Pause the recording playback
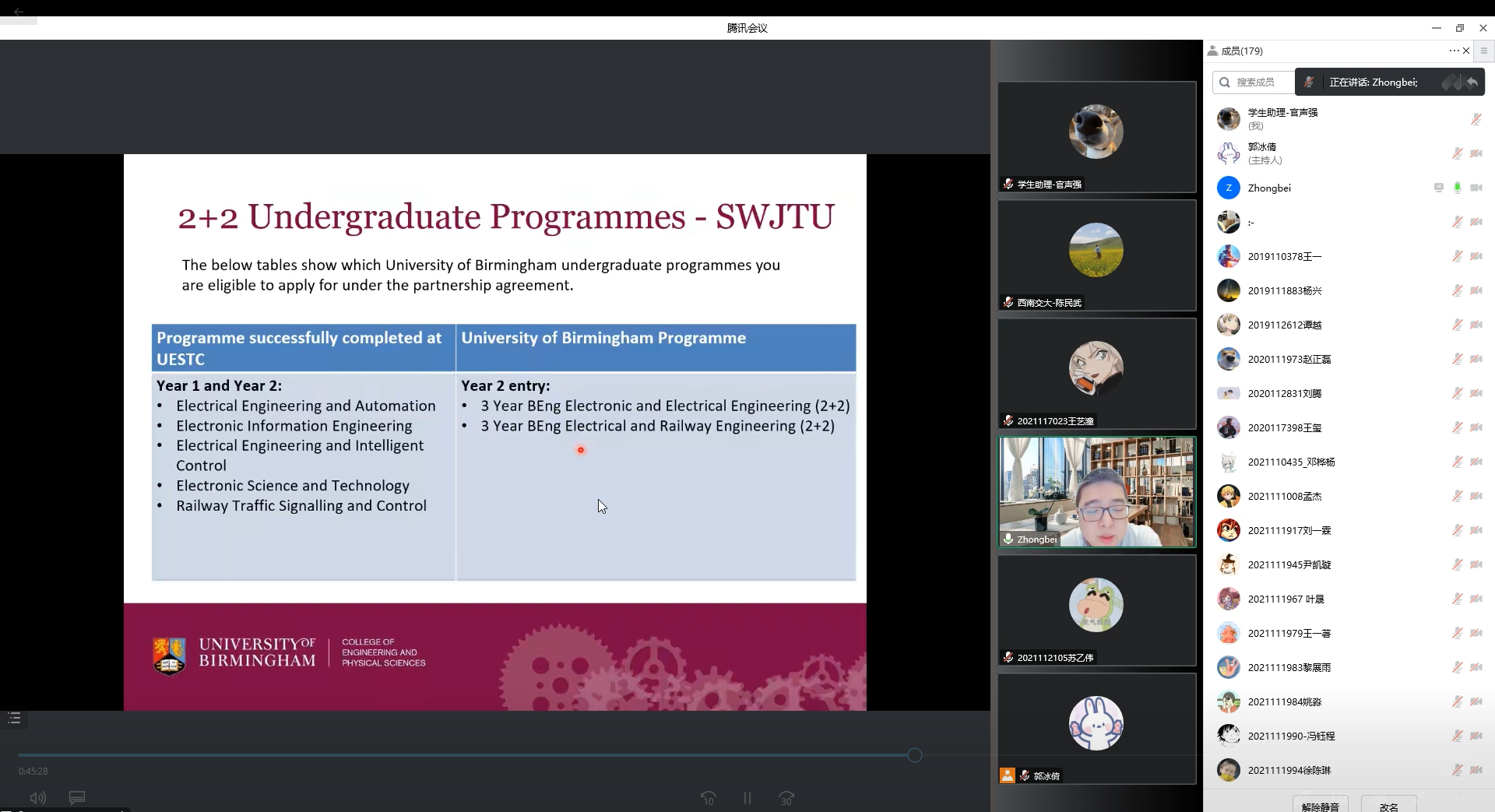The height and width of the screenshot is (812, 1495). [x=747, y=798]
